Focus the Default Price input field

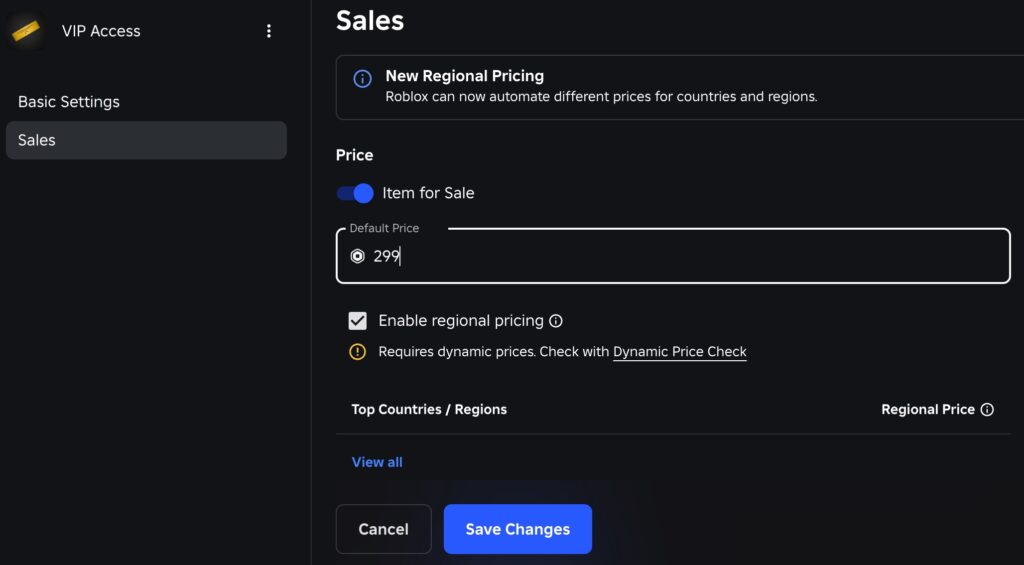673,256
